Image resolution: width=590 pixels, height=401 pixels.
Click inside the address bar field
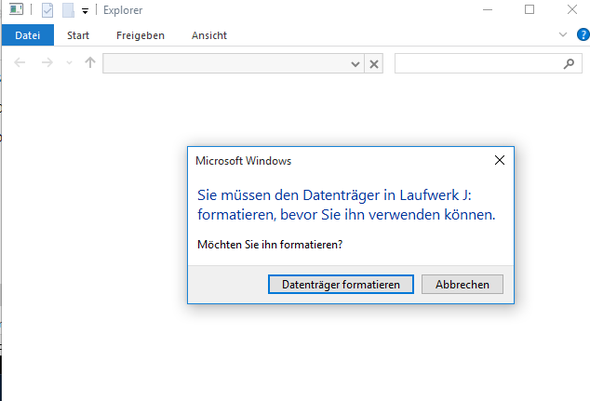click(226, 64)
